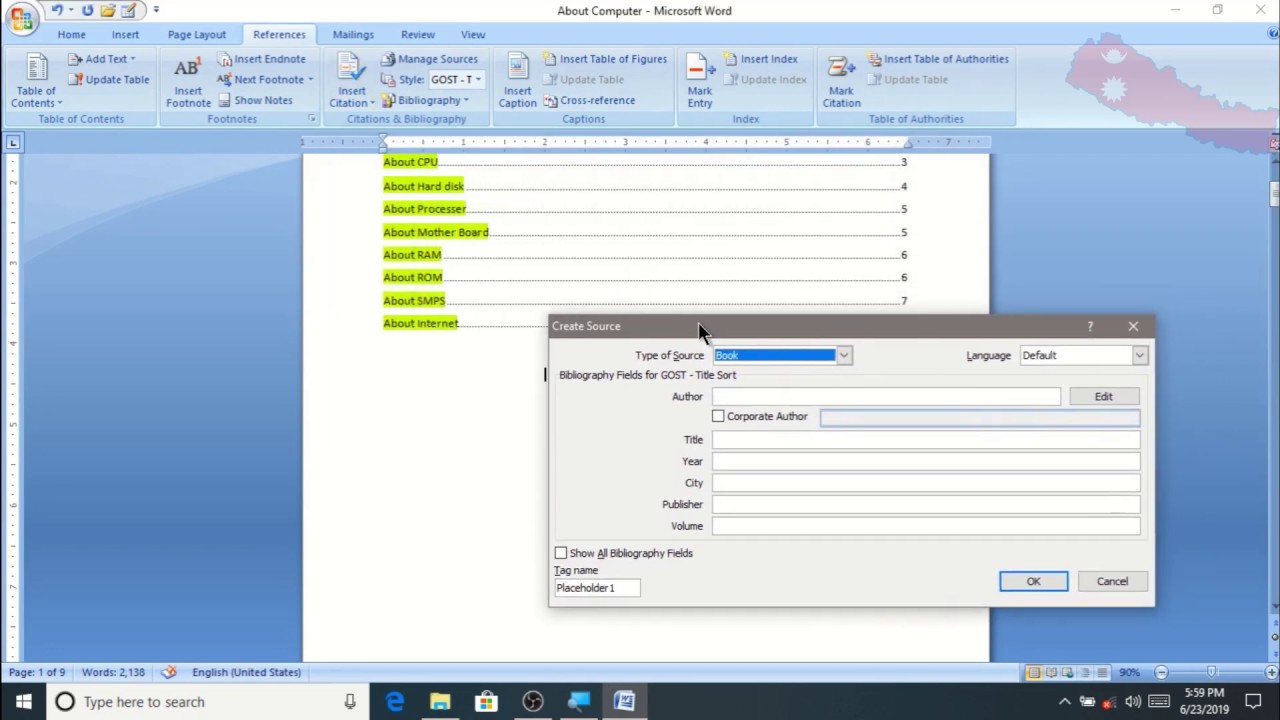1280x720 pixels.
Task: Click the zoom out minus button
Action: (1161, 672)
